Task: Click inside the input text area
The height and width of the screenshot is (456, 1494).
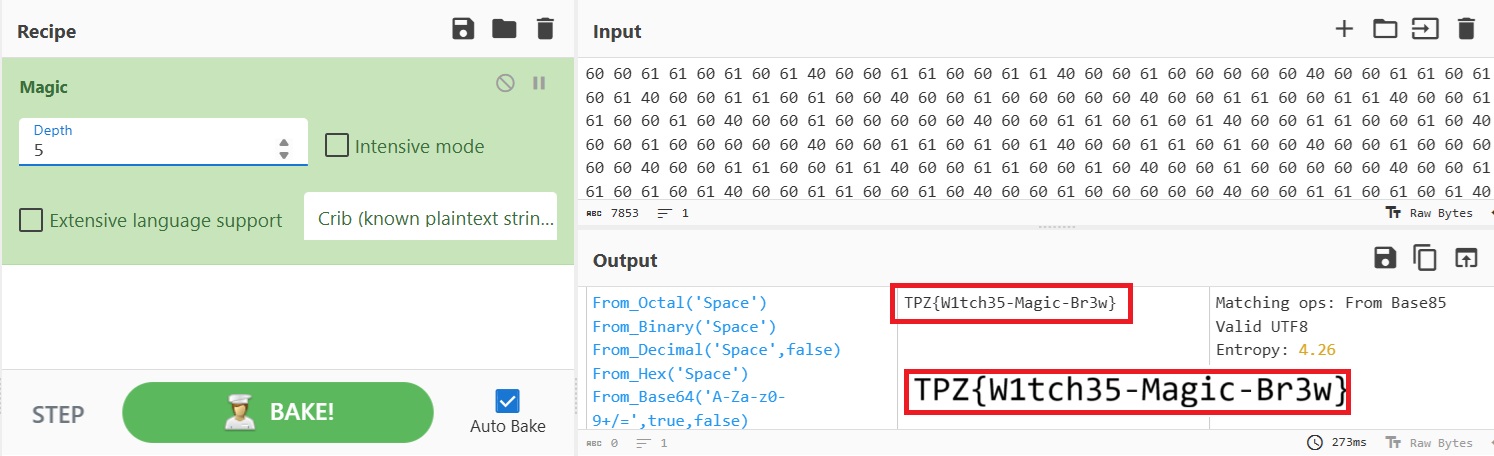Action: (1035, 131)
